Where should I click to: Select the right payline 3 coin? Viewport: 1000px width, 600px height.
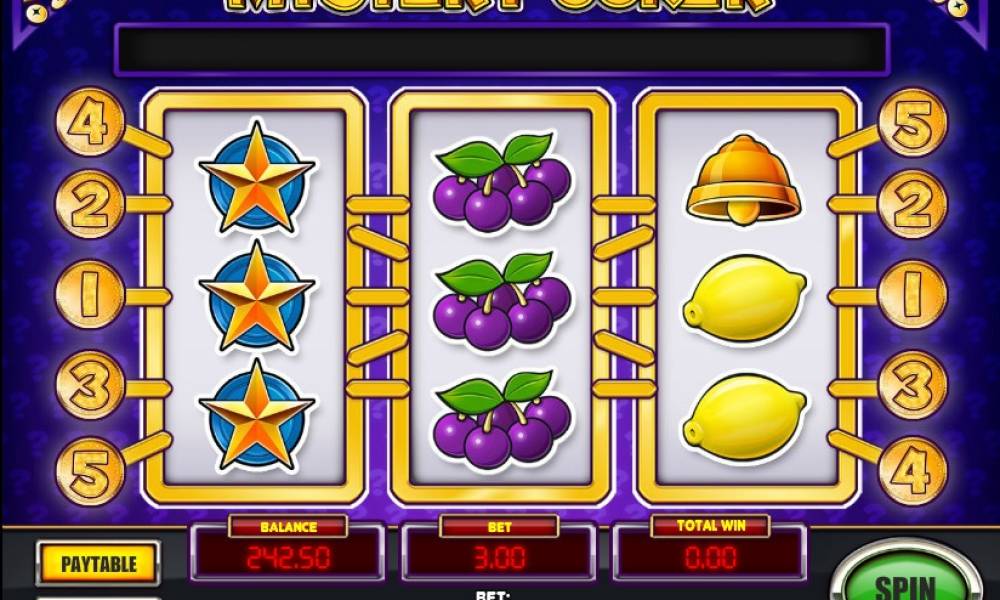(913, 385)
